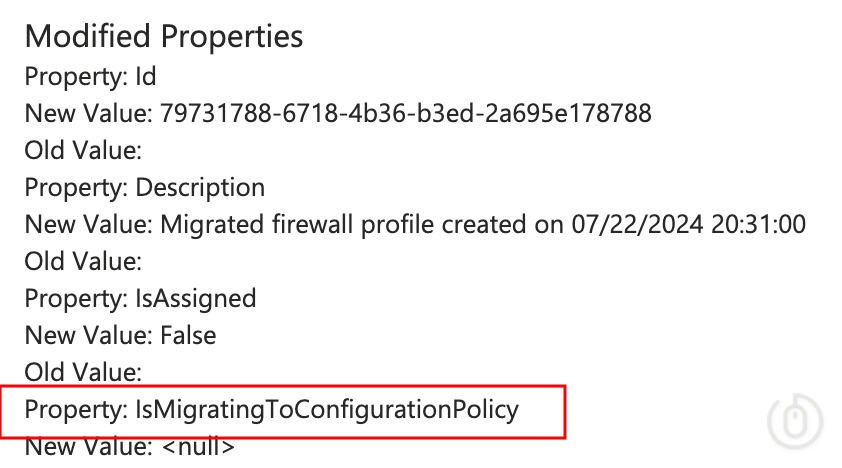The height and width of the screenshot is (468, 842).
Task: Click the "New Value:" label before the GUID
Action: pyautogui.click(x=89, y=113)
